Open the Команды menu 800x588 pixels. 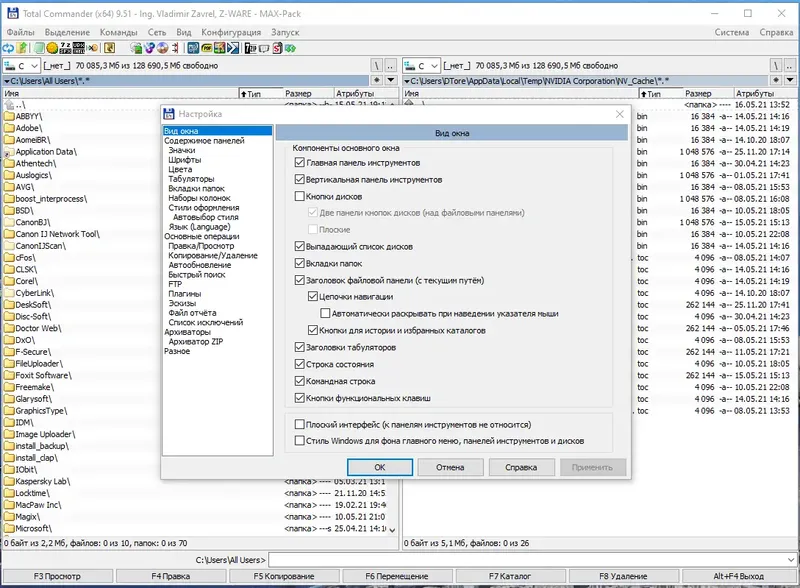click(118, 32)
